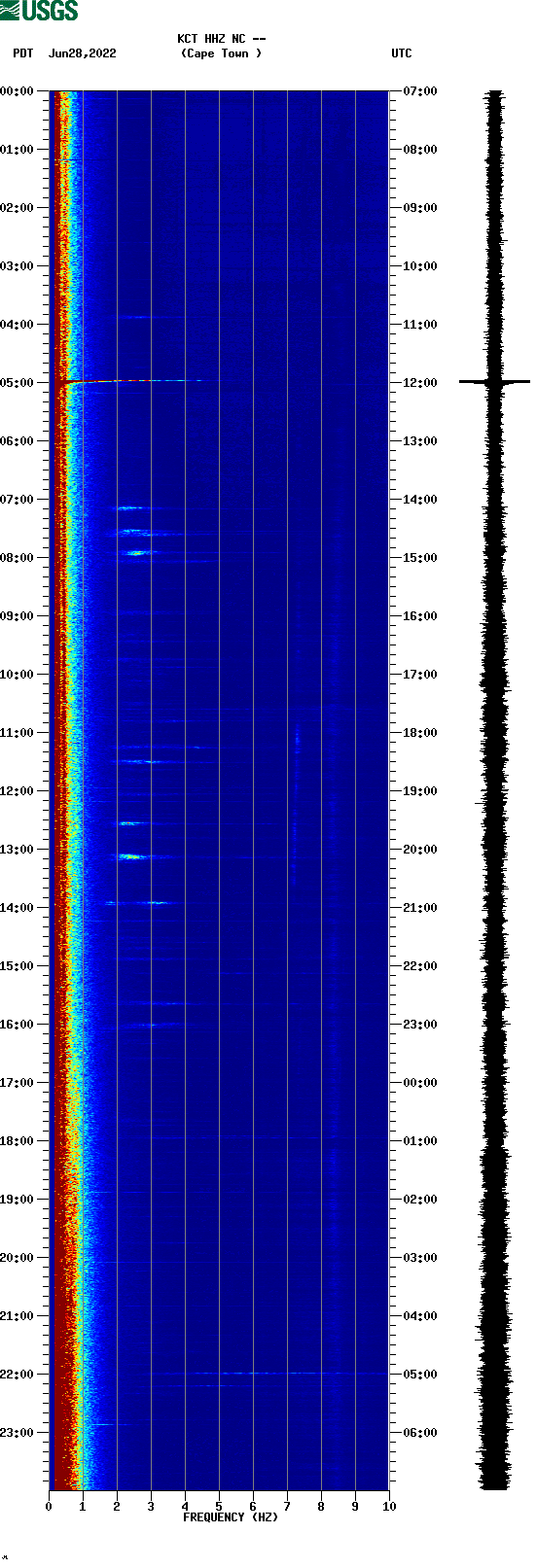Viewport: 537px width, 1568px height.
Task: Click the PDT timezone label
Action: click(x=23, y=53)
